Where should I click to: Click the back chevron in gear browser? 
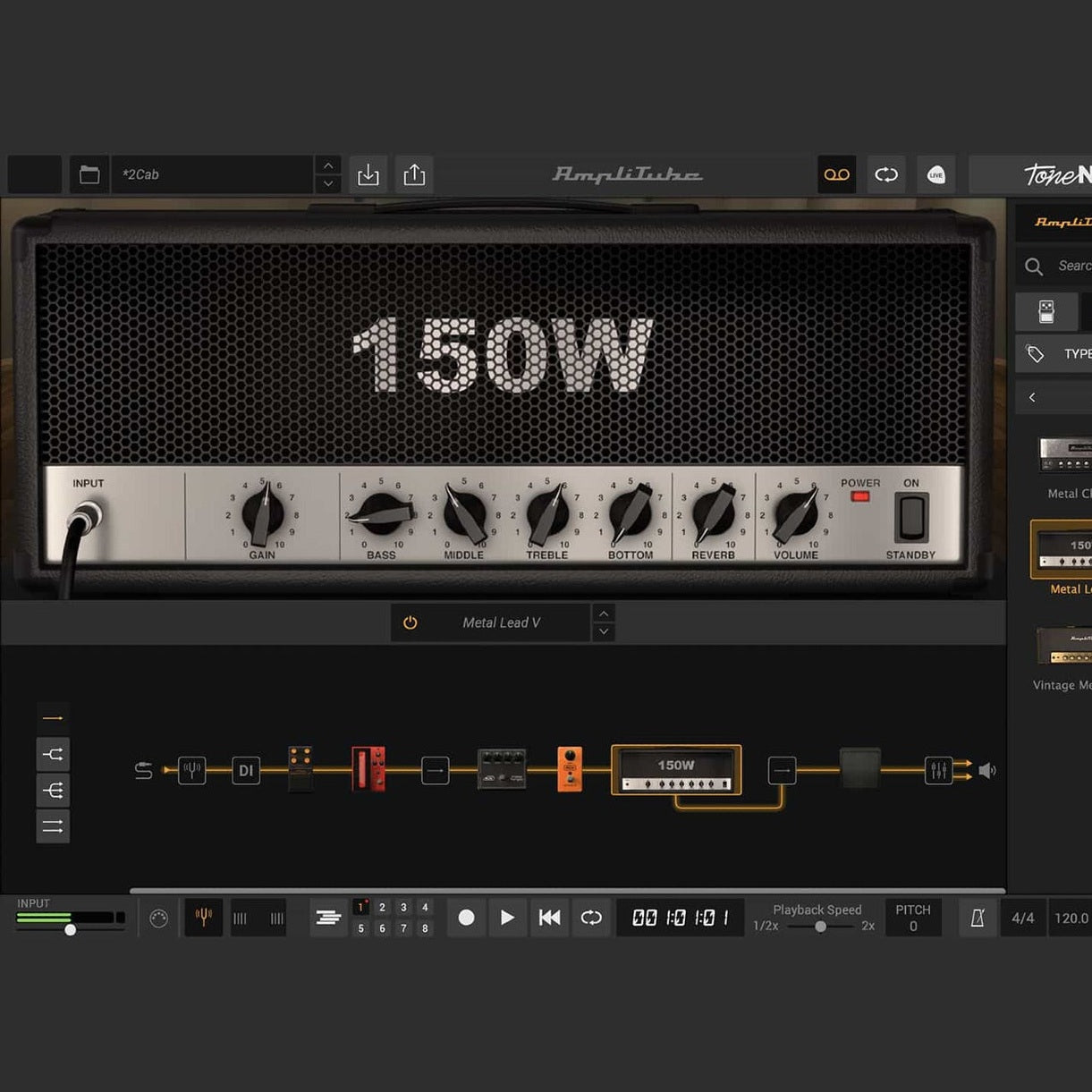(x=1032, y=397)
